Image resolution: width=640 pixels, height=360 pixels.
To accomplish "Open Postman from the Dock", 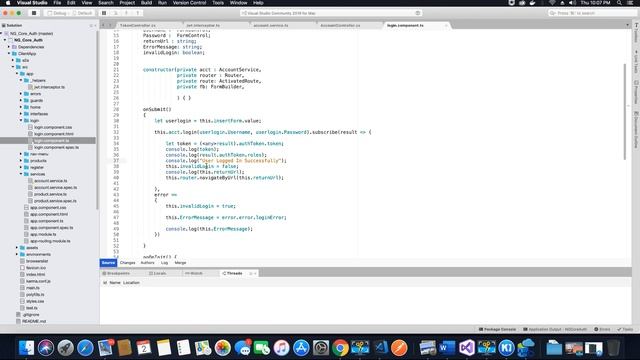I will click(x=399, y=348).
